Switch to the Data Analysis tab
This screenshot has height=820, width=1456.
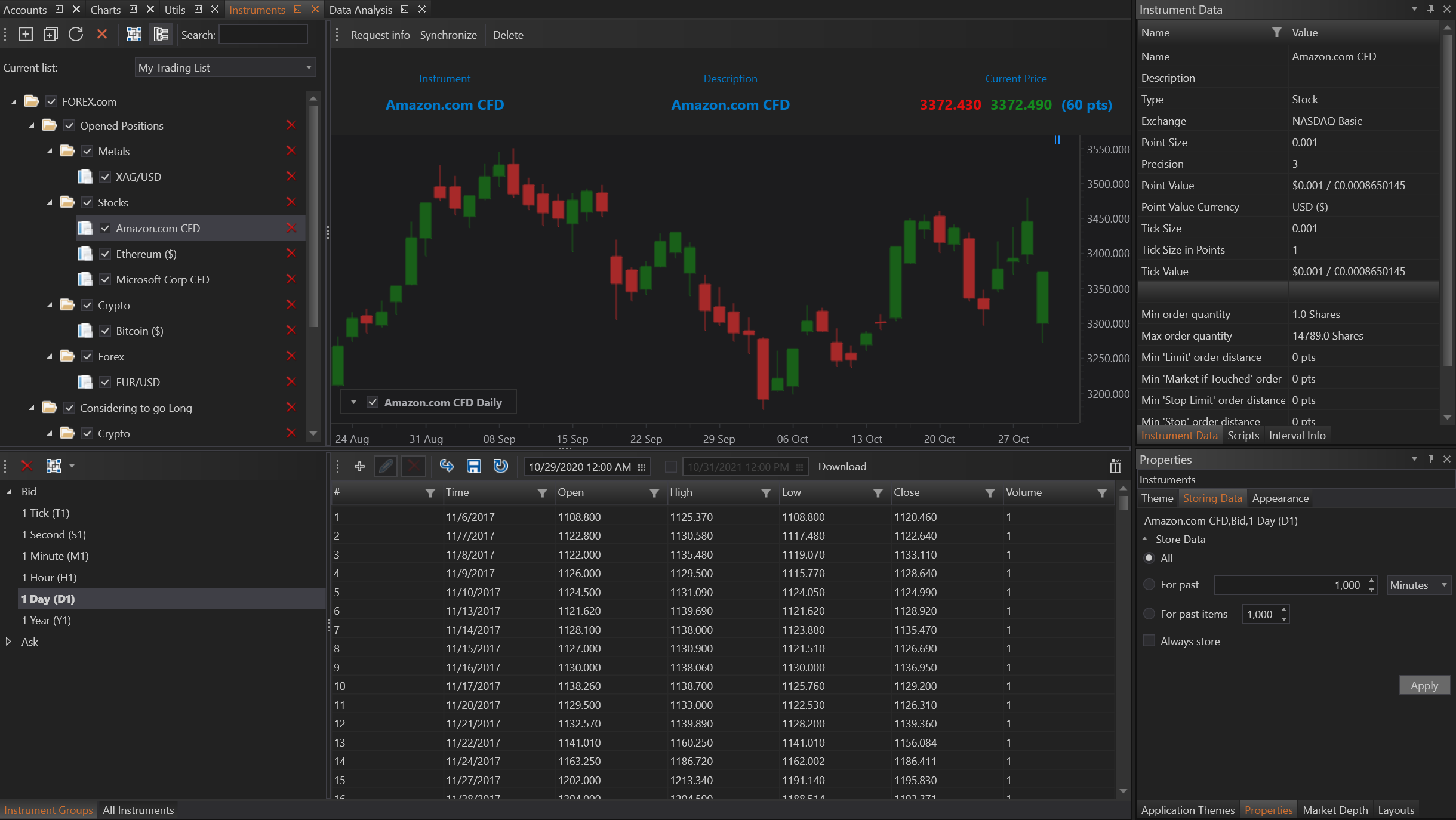(x=361, y=10)
